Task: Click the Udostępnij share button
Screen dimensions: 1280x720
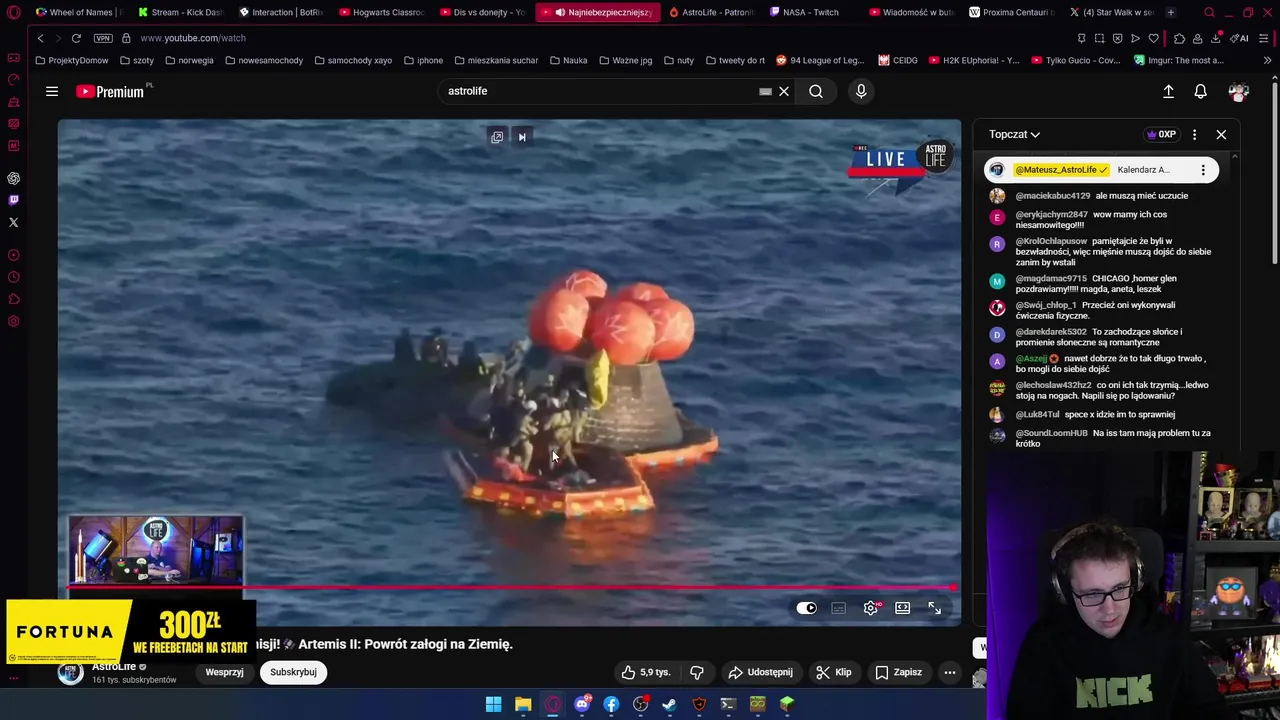Action: (760, 672)
